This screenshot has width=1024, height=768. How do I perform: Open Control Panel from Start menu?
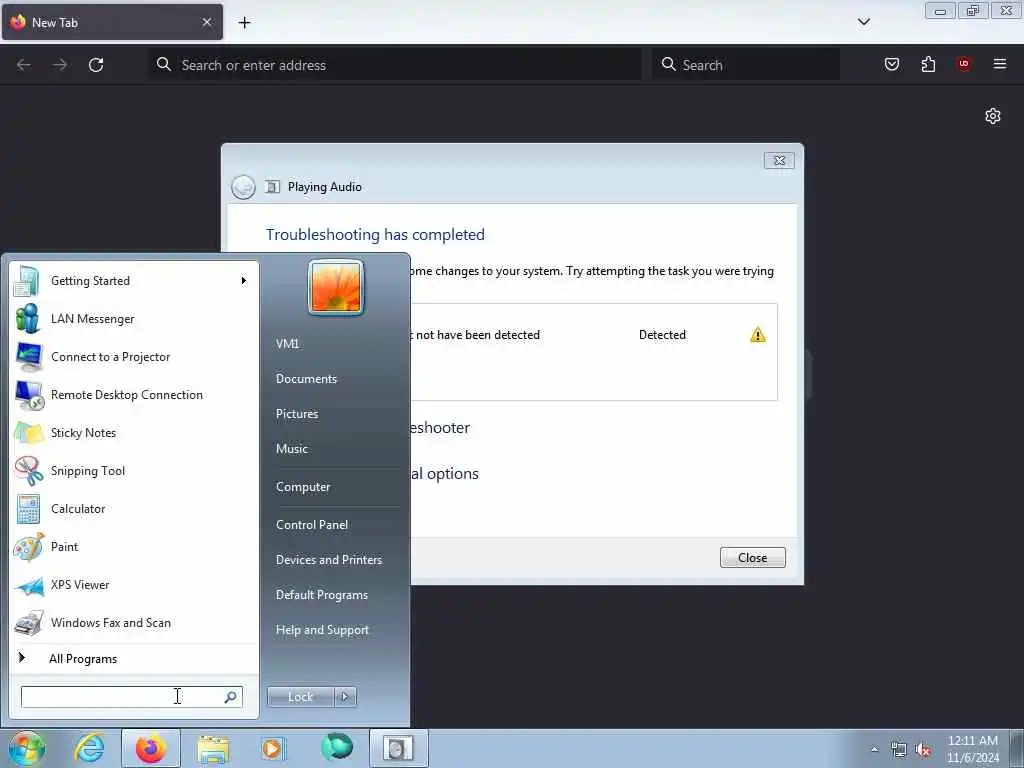[312, 524]
